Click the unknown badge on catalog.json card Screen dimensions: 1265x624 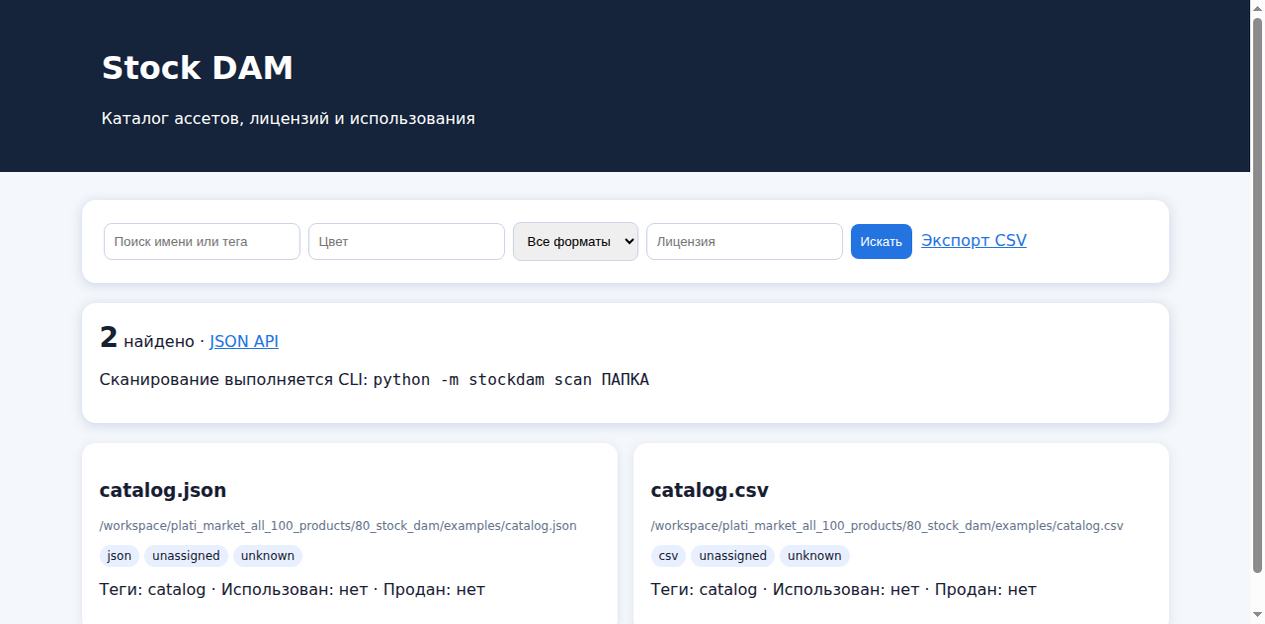click(x=268, y=556)
